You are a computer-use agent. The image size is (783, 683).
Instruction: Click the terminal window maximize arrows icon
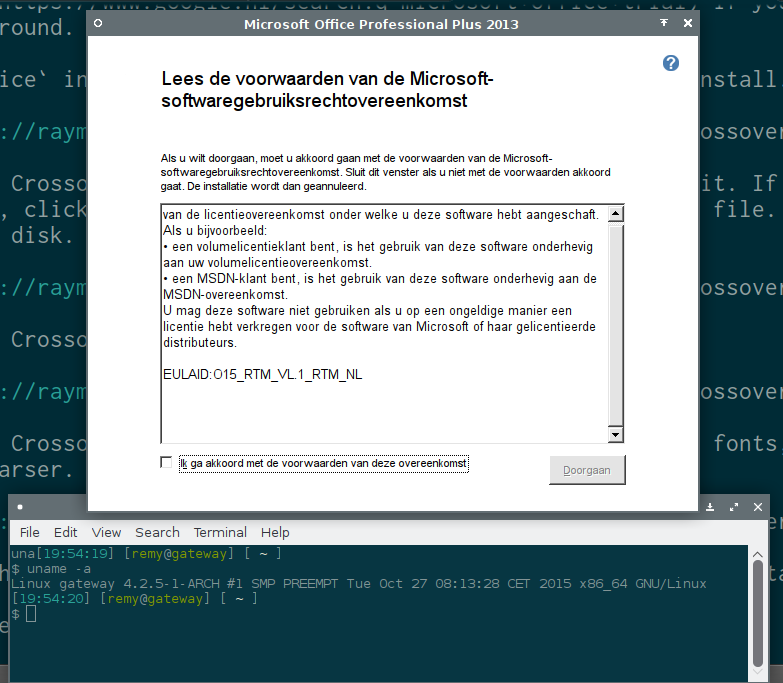point(734,507)
